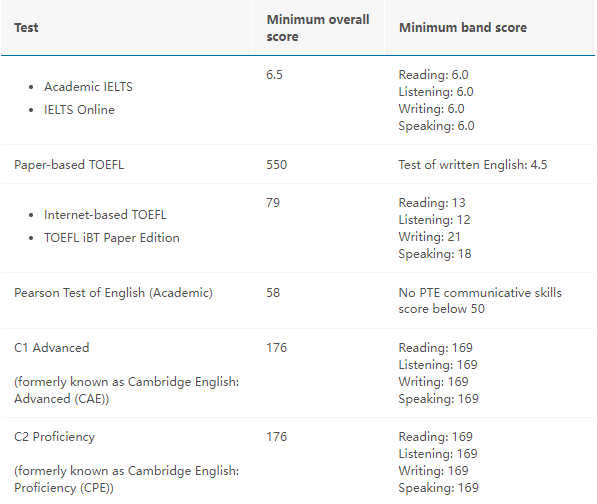Click the Internet-based TOEFL list item
Viewport: 597px width, 504px height.
click(105, 215)
